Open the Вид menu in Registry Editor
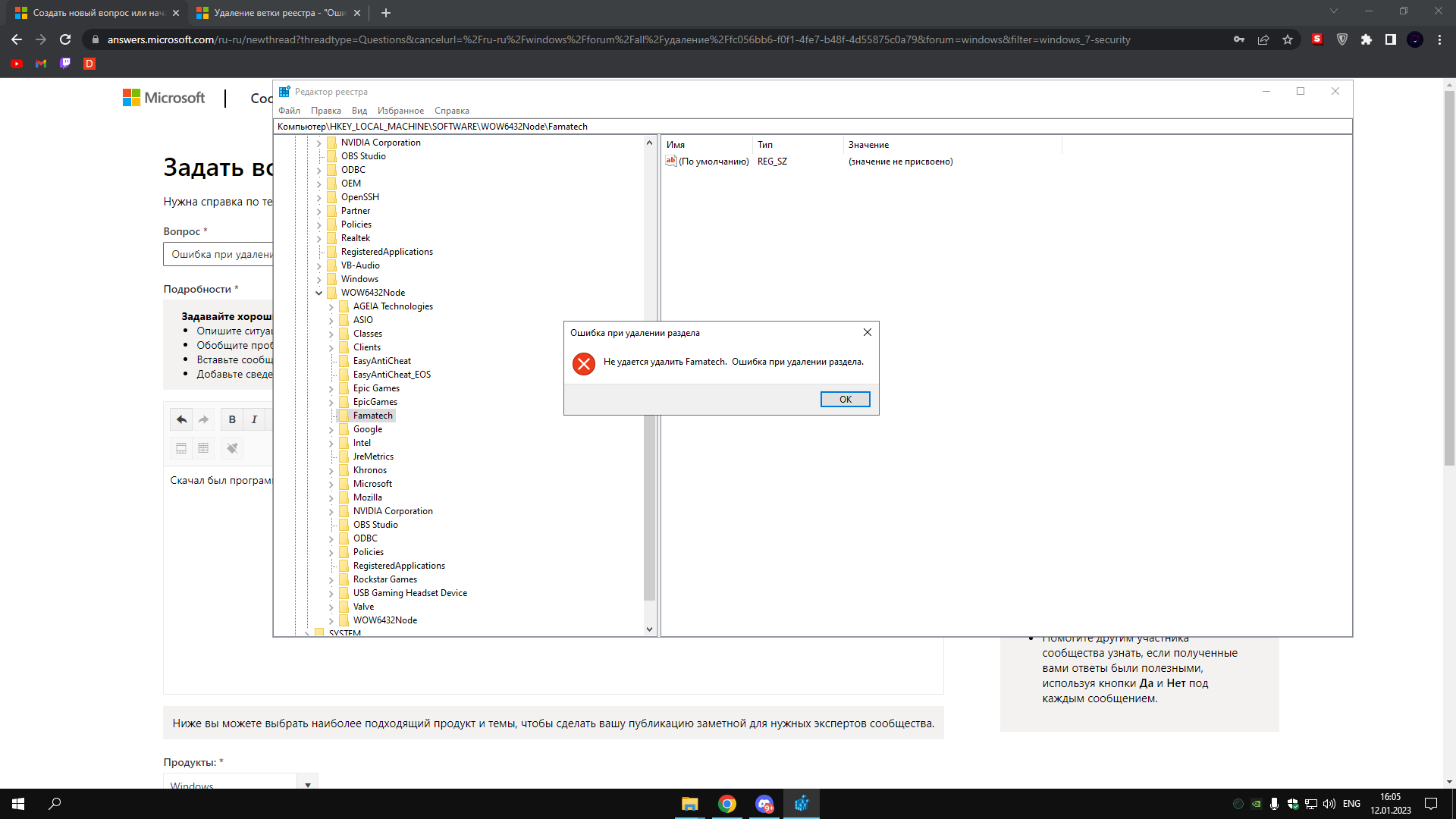The width and height of the screenshot is (1456, 819). click(359, 111)
